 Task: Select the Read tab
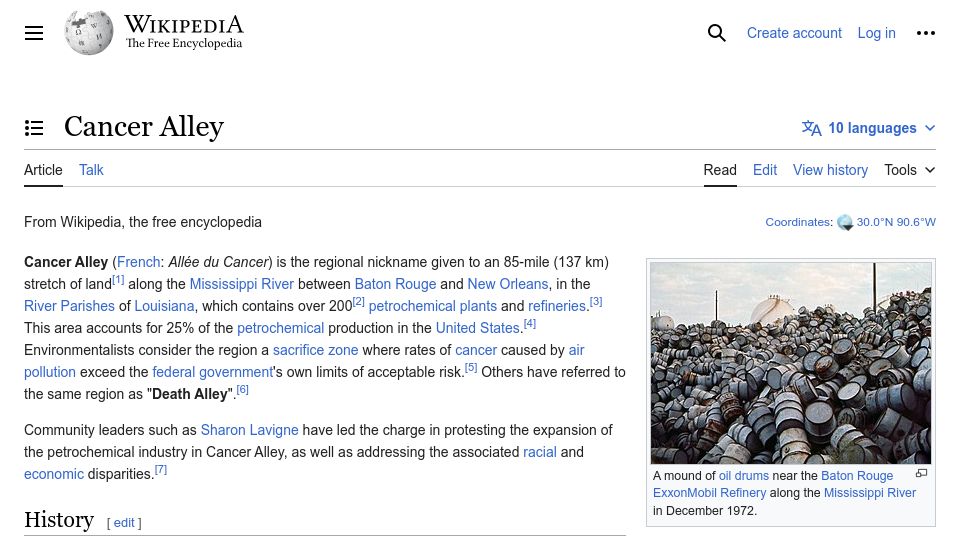pyautogui.click(x=720, y=170)
